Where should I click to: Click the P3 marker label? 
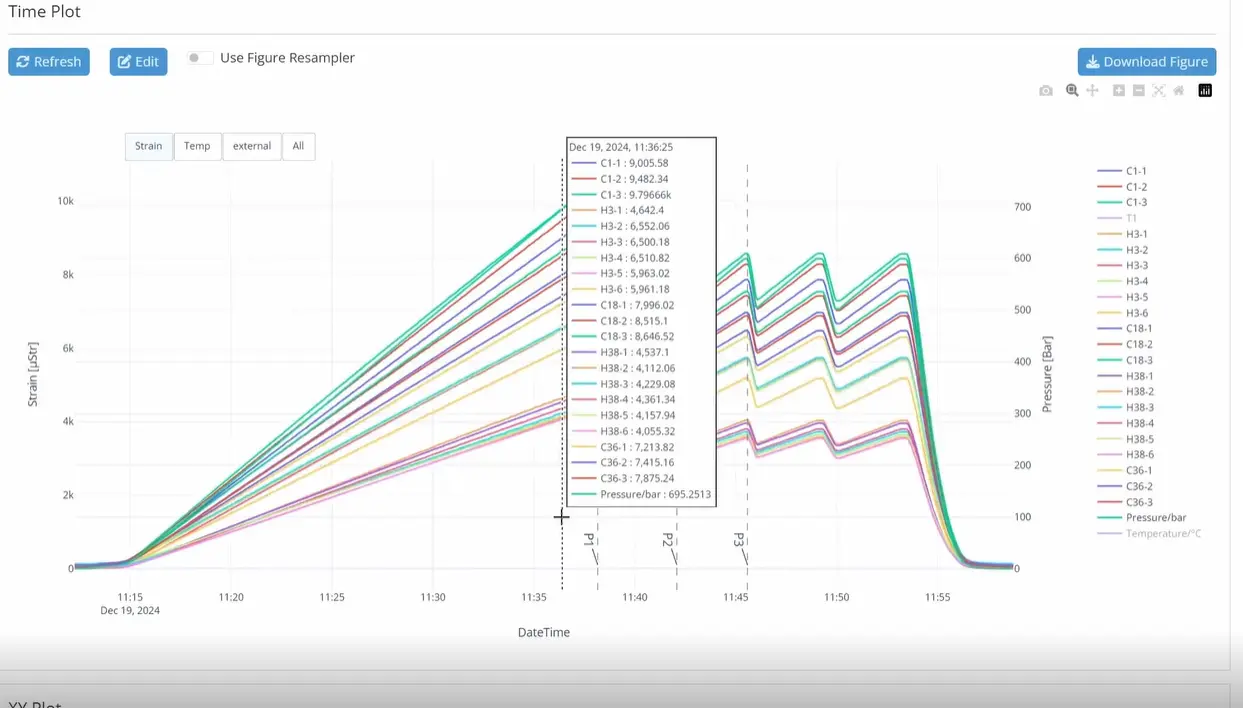(739, 541)
